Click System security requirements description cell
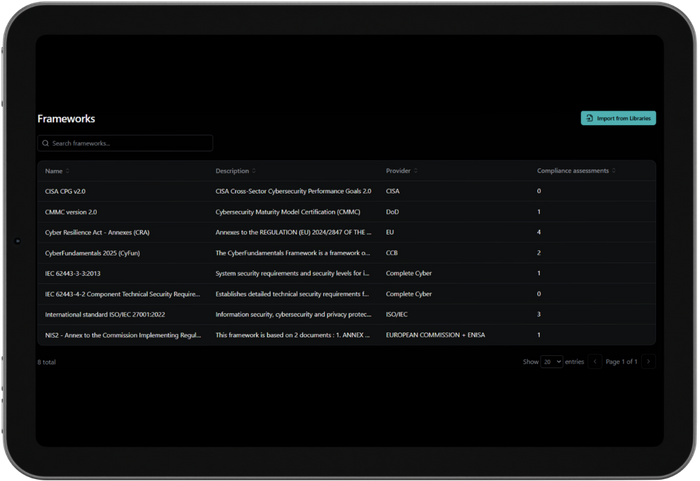The height and width of the screenshot is (481, 700). tap(292, 273)
